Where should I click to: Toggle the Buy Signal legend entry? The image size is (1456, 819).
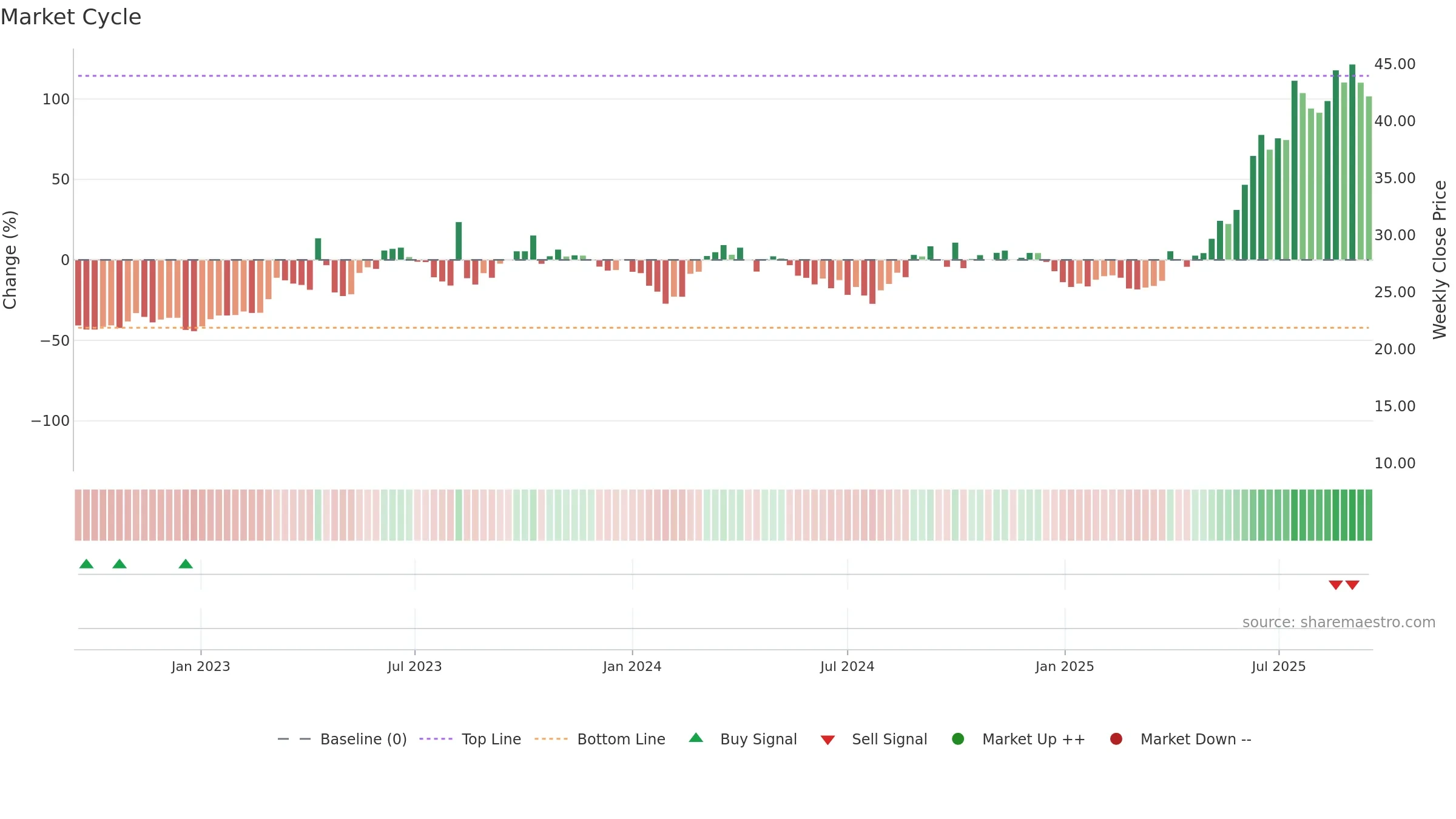[x=743, y=739]
